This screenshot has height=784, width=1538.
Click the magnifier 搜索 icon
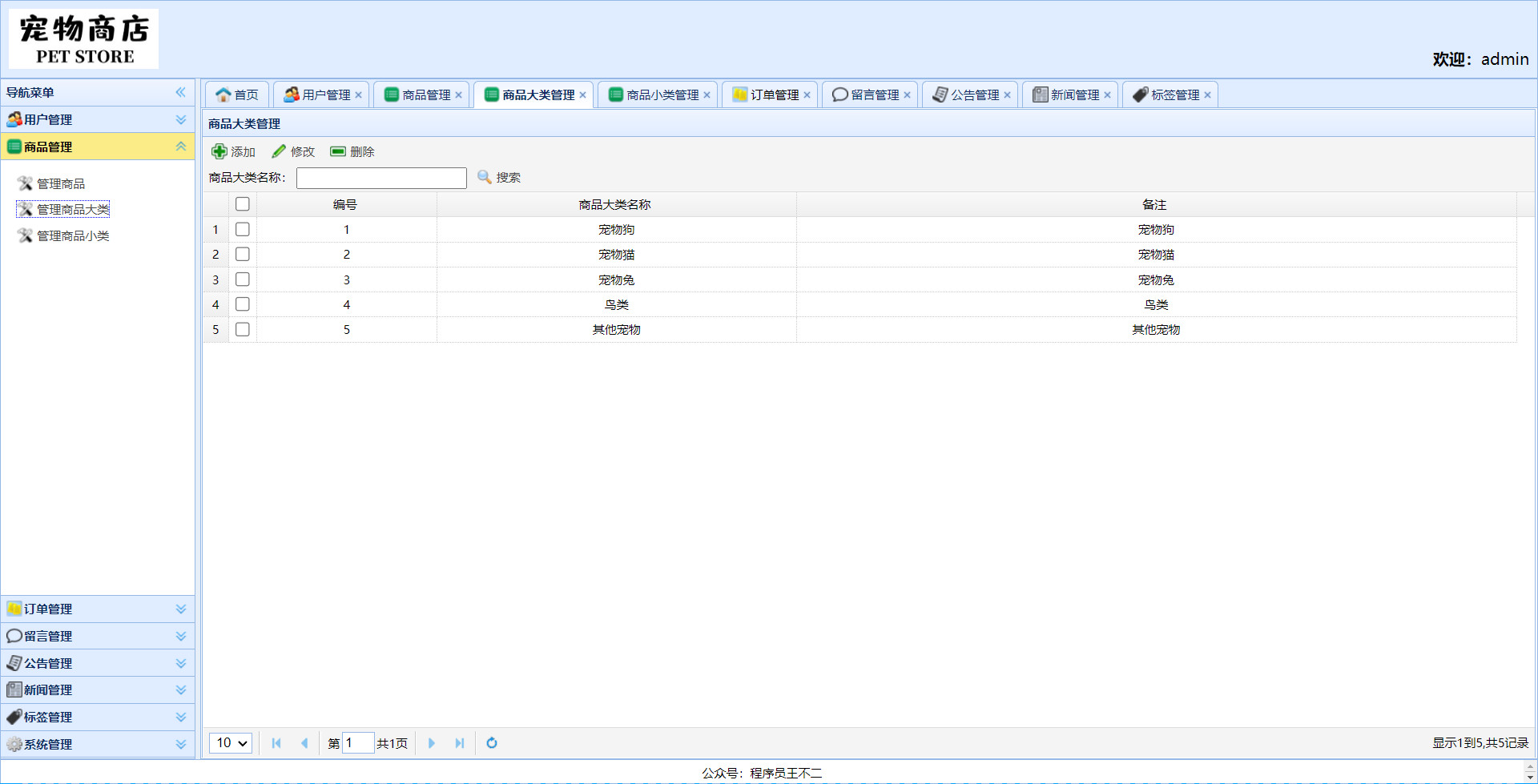pos(485,177)
